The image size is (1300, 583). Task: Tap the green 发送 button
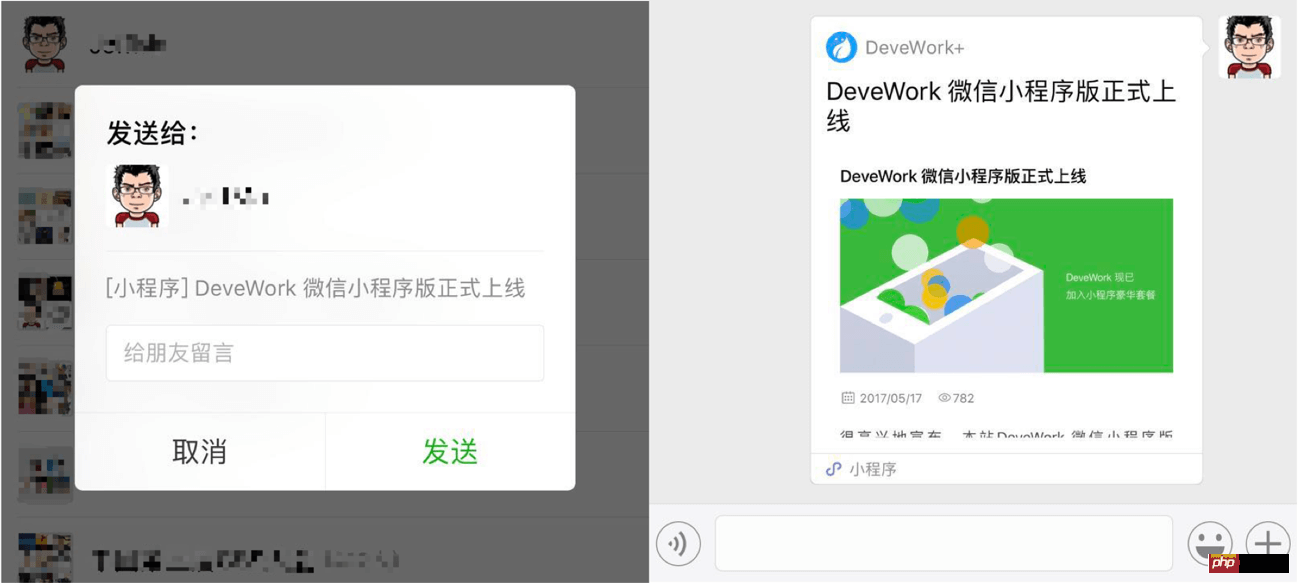click(450, 452)
